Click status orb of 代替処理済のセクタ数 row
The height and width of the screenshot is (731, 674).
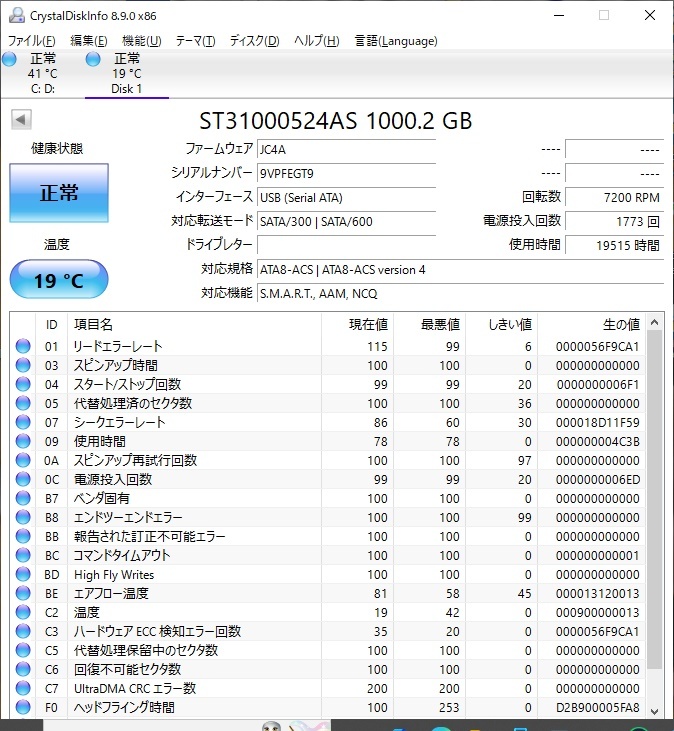23,403
